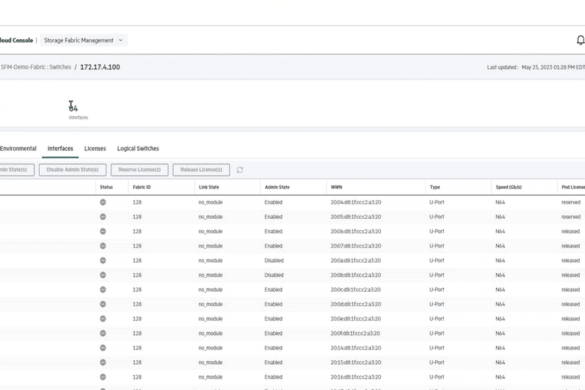The height and width of the screenshot is (390, 585).
Task: Click the Release License(s) button
Action: pyautogui.click(x=201, y=170)
